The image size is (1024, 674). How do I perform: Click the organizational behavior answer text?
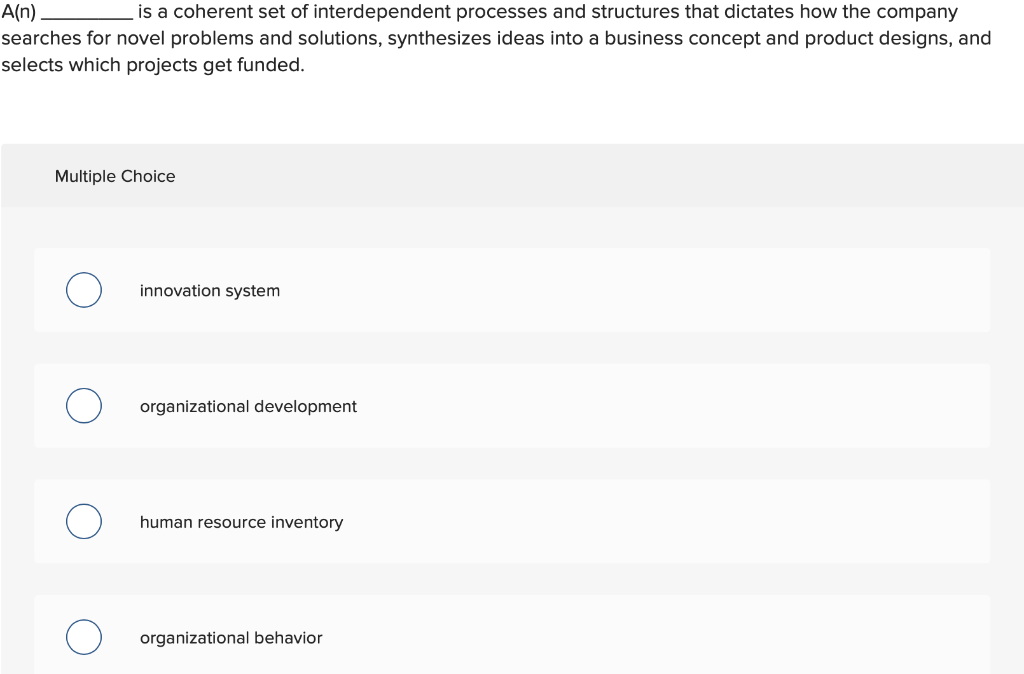click(231, 637)
